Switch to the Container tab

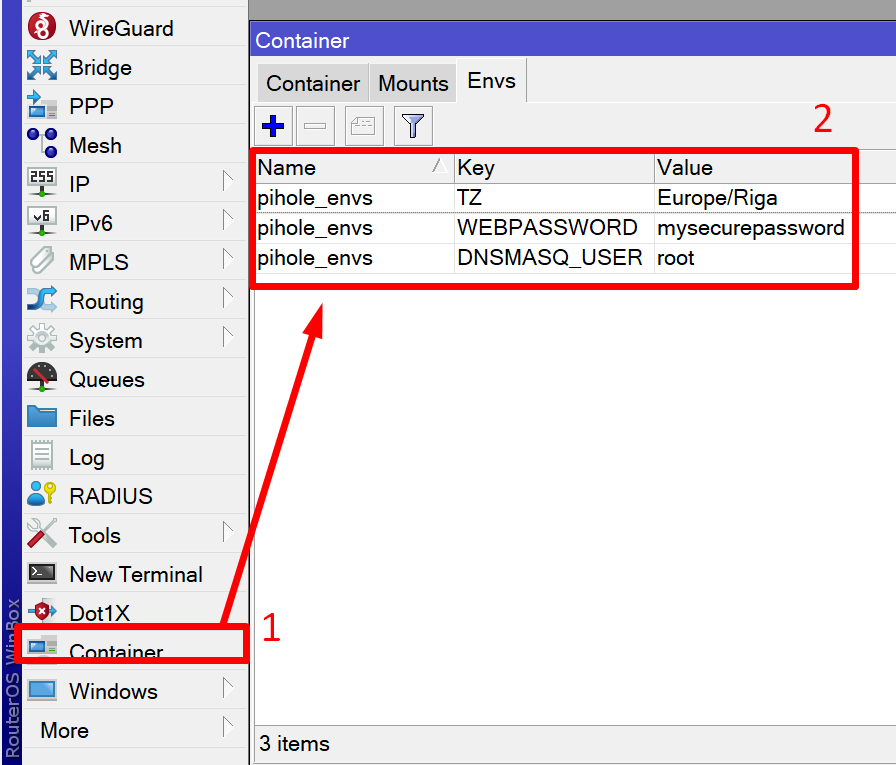(313, 83)
